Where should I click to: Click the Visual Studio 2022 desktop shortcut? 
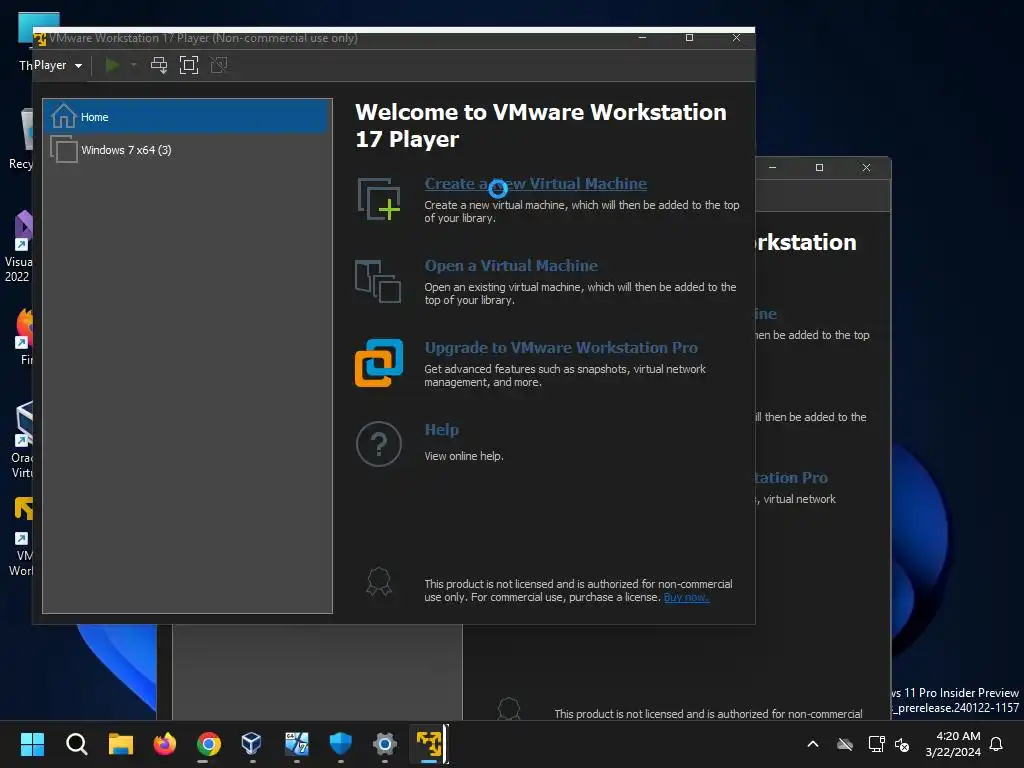click(20, 247)
